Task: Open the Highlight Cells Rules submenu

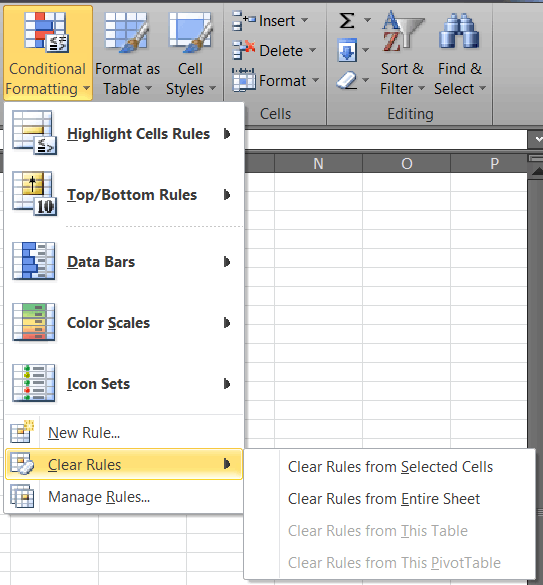Action: click(x=124, y=133)
